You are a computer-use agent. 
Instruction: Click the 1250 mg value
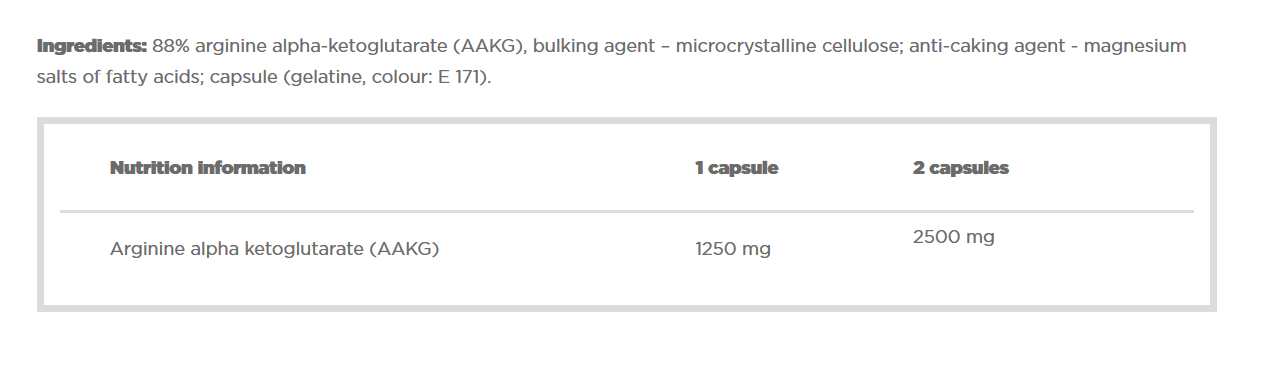point(733,249)
